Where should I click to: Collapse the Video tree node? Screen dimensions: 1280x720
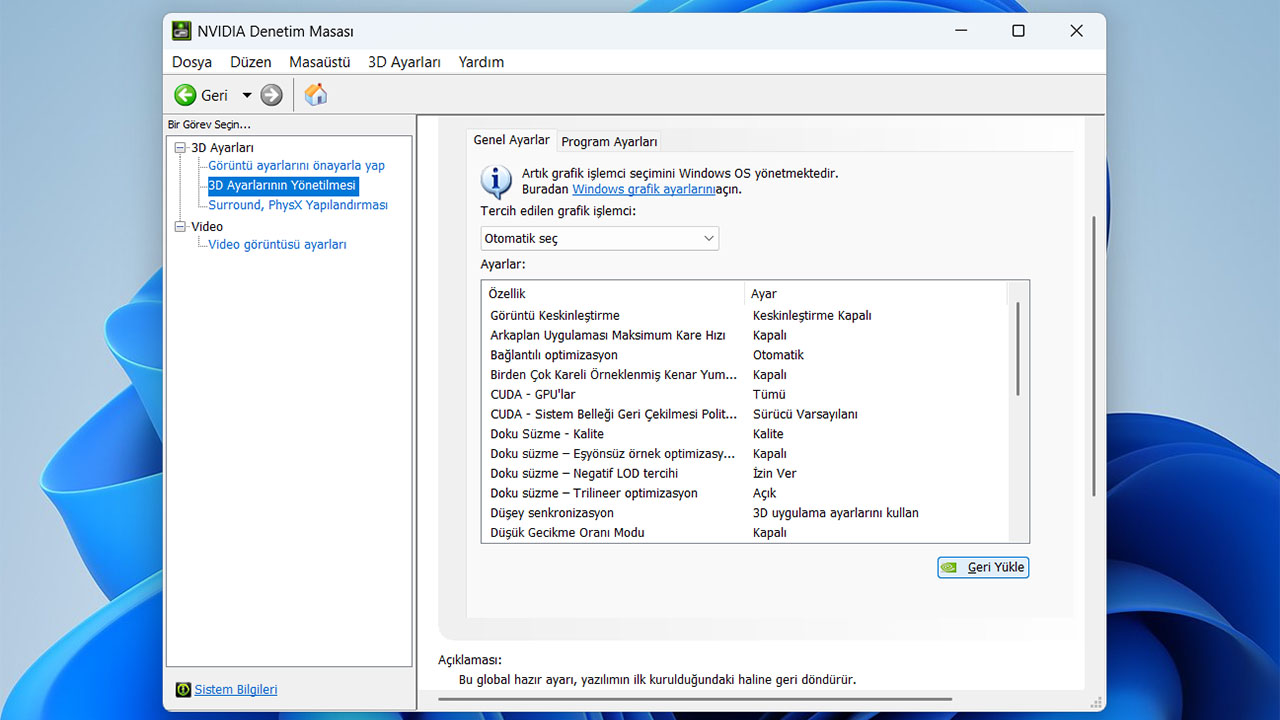[x=181, y=227]
